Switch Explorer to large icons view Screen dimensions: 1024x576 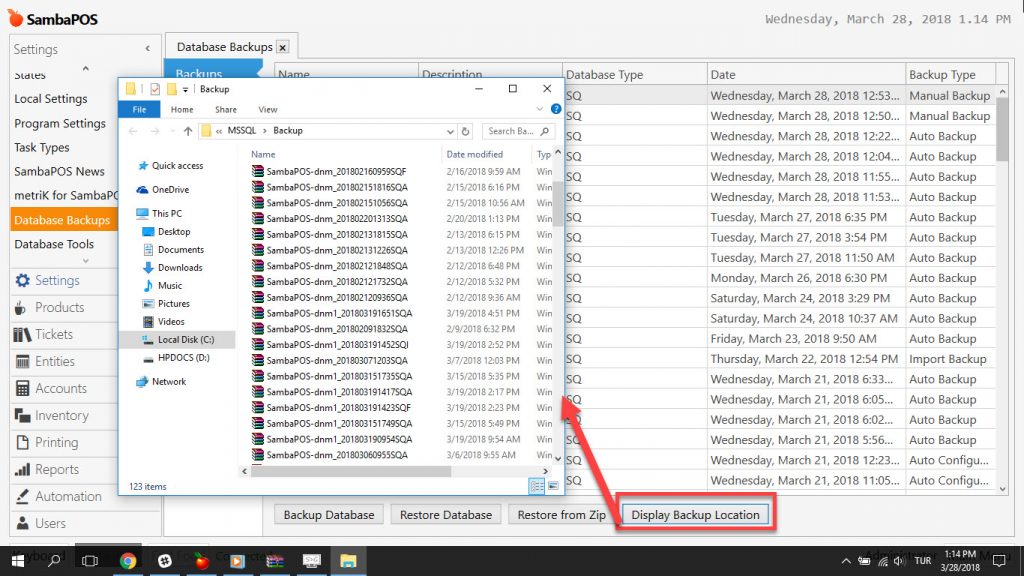click(x=553, y=486)
